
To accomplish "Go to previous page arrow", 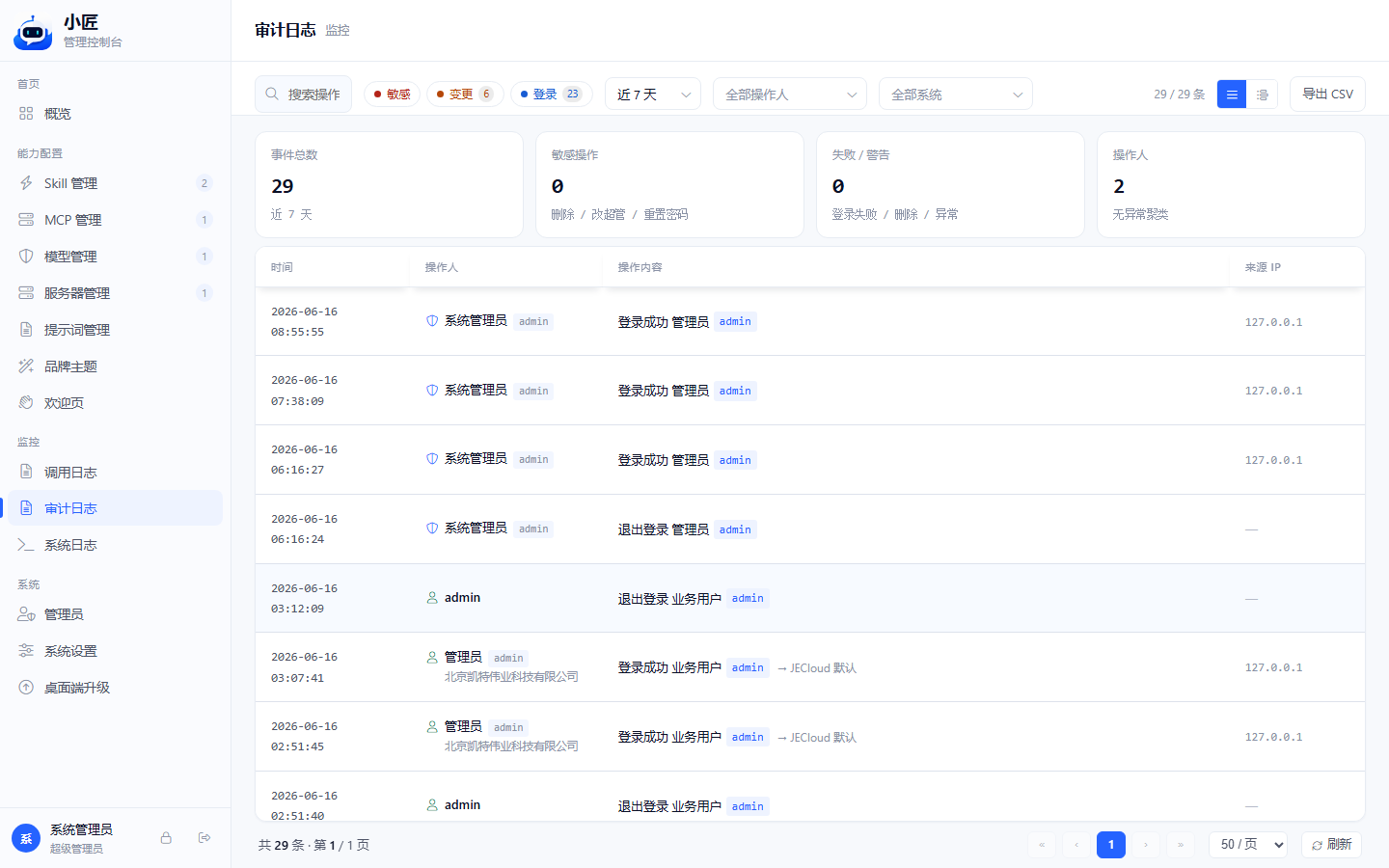I will [x=1076, y=845].
